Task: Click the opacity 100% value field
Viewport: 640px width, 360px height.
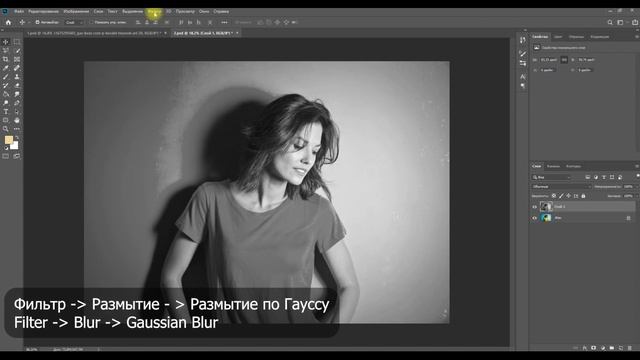Action: [x=628, y=187]
